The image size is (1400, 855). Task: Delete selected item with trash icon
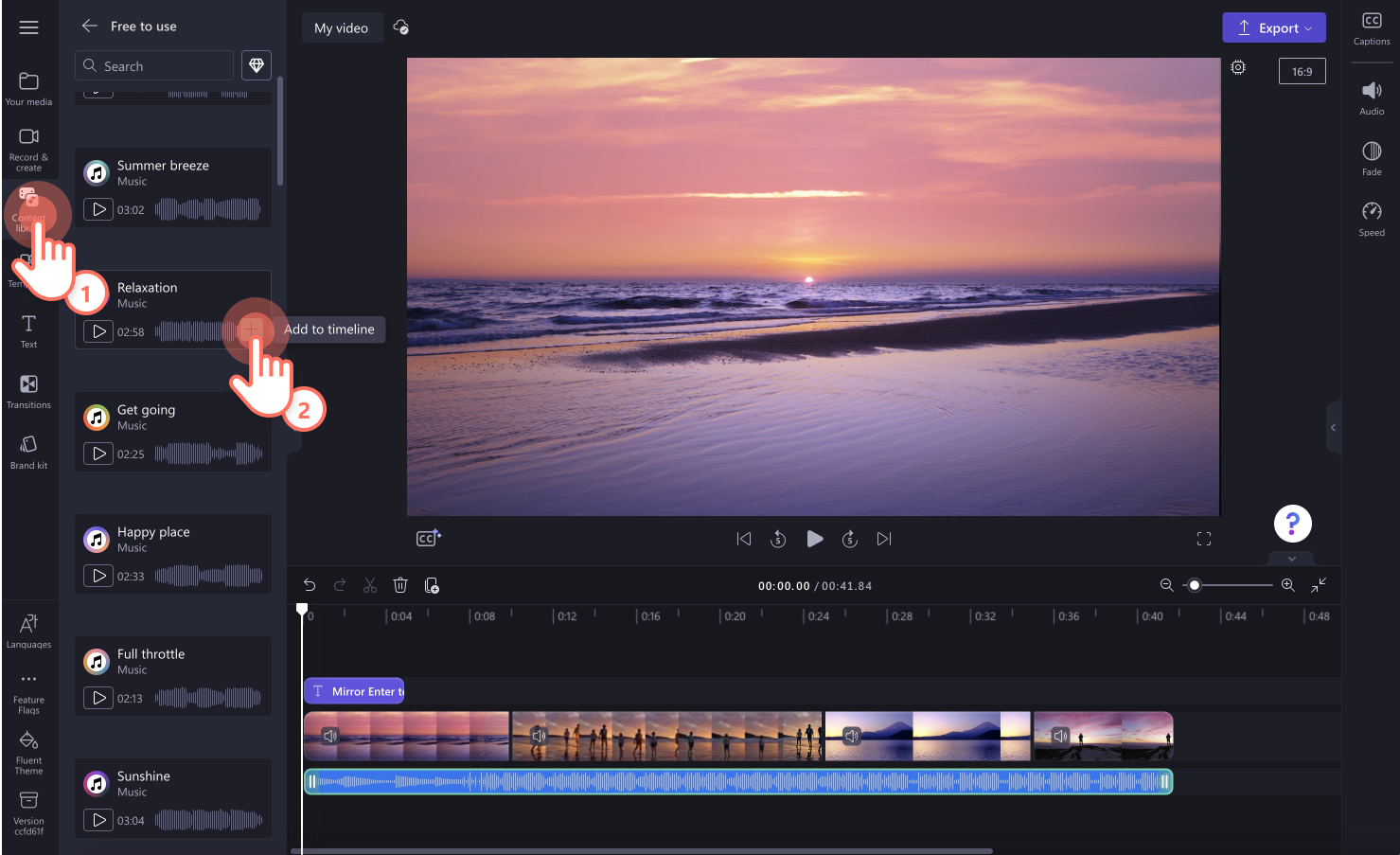(400, 585)
